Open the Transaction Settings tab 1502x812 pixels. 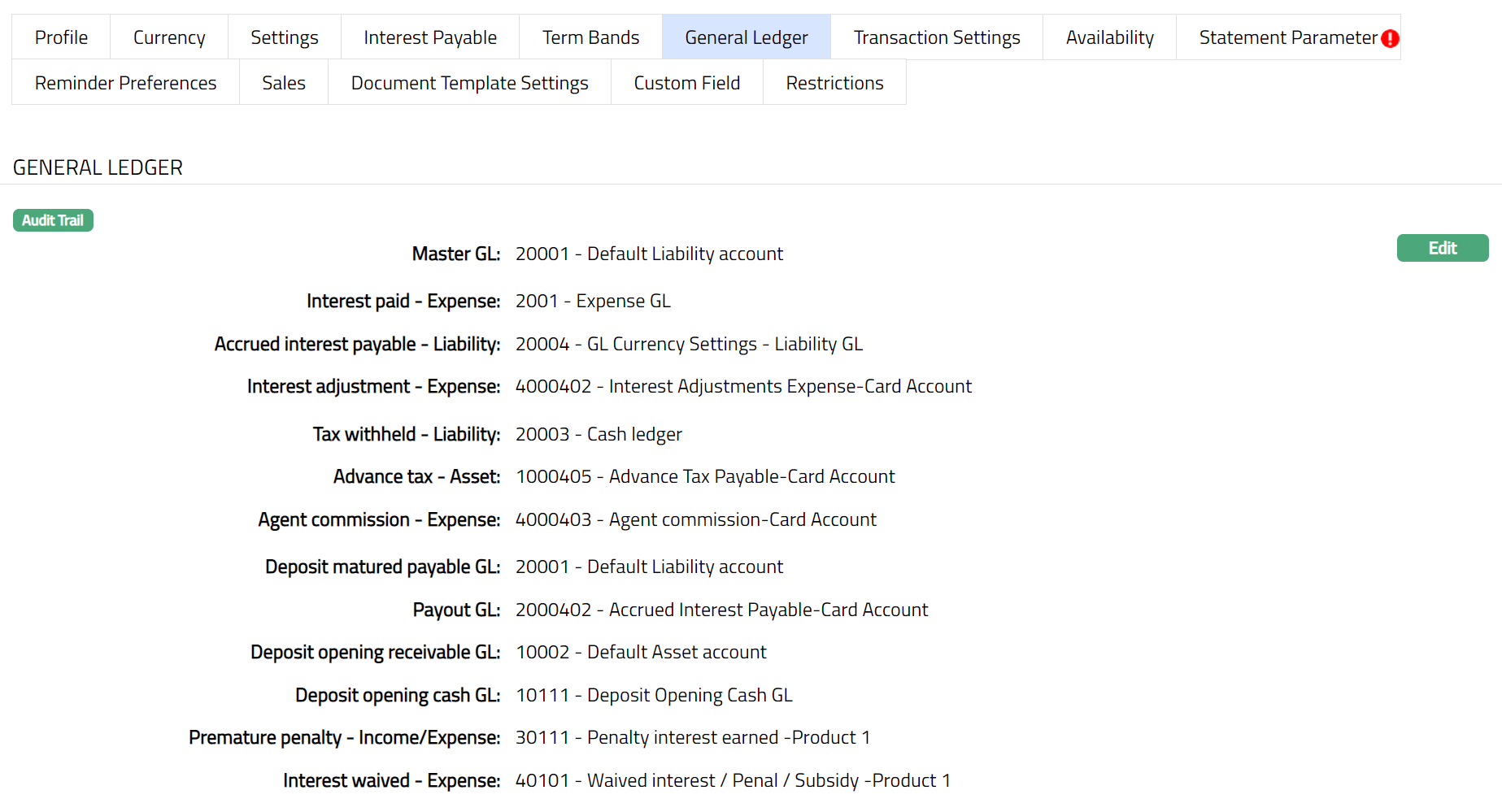click(936, 37)
